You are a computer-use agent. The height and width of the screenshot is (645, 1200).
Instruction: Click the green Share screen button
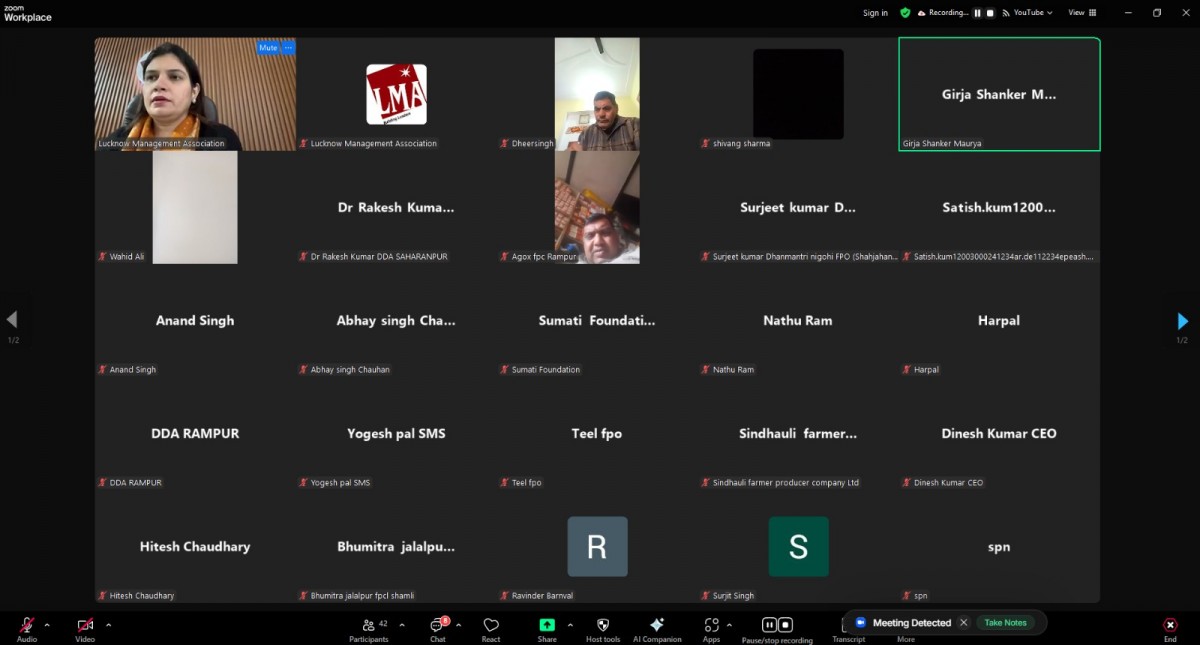coord(547,625)
